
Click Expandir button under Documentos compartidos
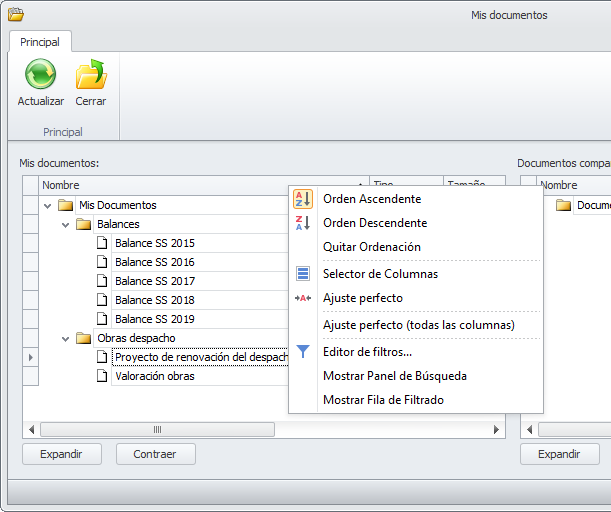click(560, 454)
